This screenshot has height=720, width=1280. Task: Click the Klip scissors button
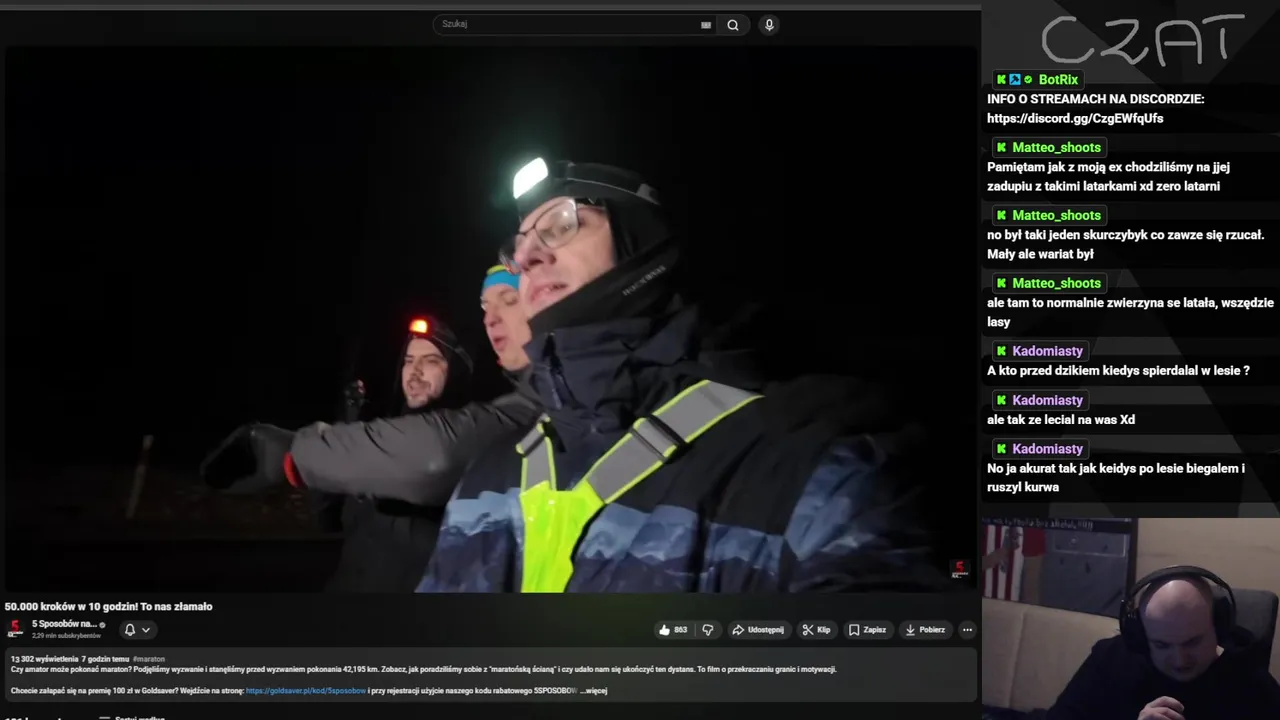click(816, 630)
